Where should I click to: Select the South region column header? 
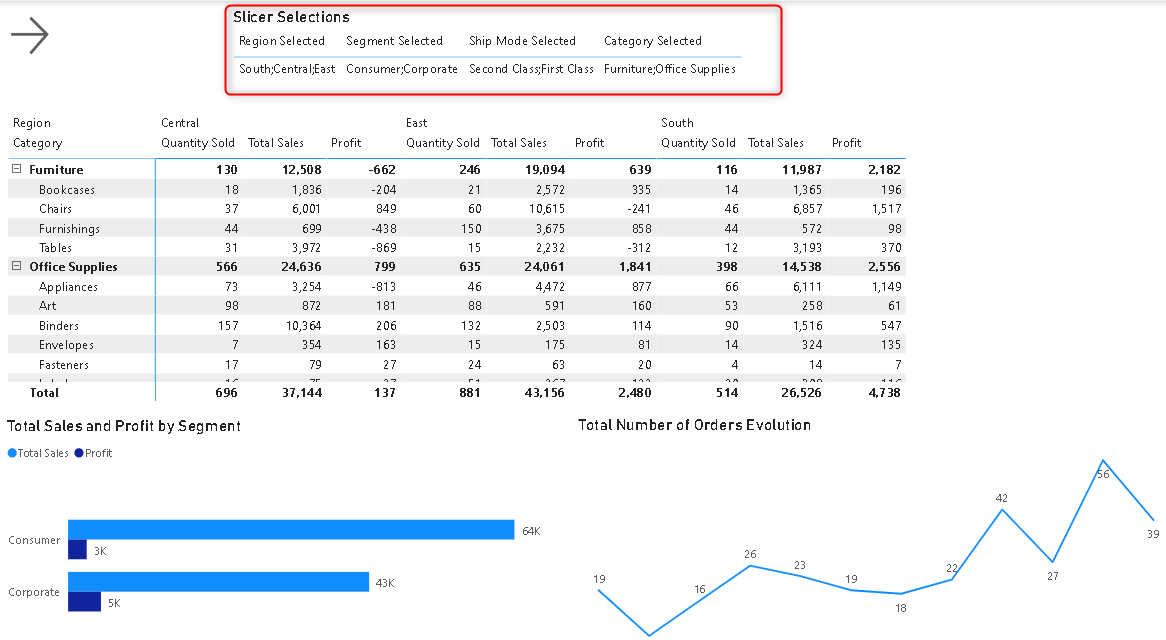click(677, 123)
